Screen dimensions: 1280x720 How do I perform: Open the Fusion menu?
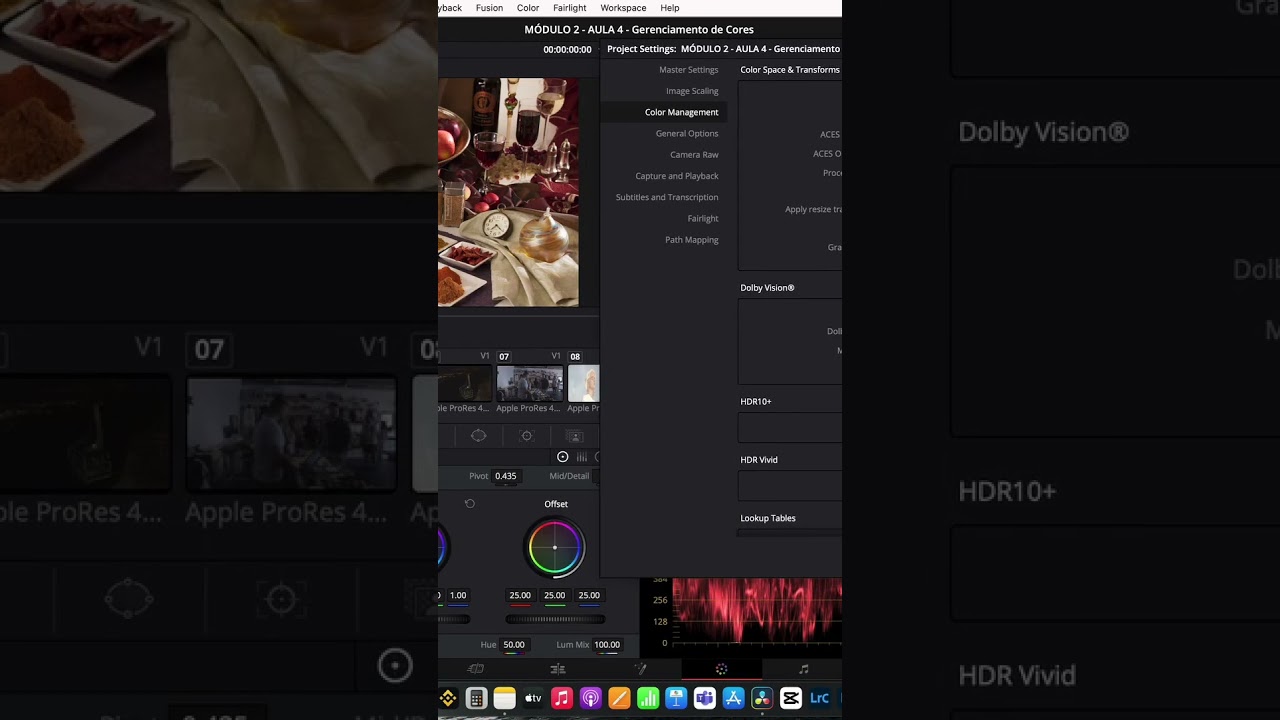pyautogui.click(x=489, y=8)
